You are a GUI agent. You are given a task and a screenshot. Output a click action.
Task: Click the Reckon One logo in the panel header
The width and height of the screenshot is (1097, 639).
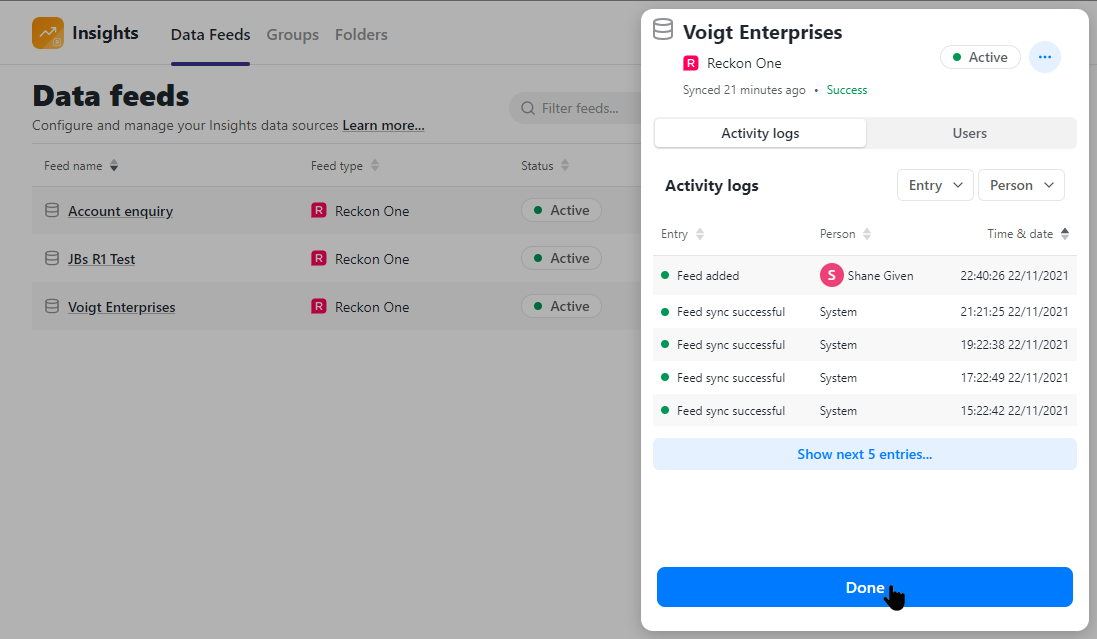pos(691,63)
